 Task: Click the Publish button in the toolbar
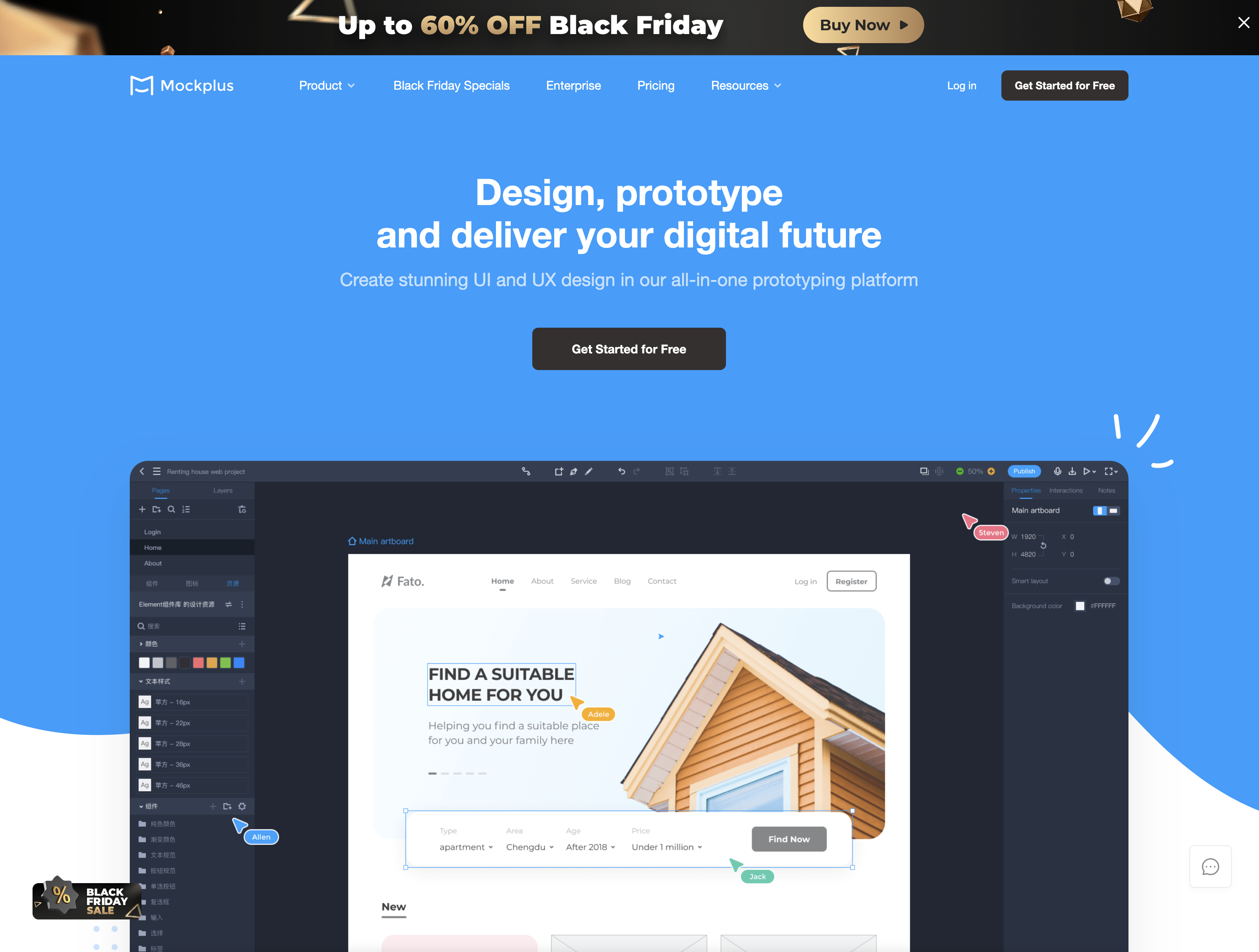click(1024, 471)
